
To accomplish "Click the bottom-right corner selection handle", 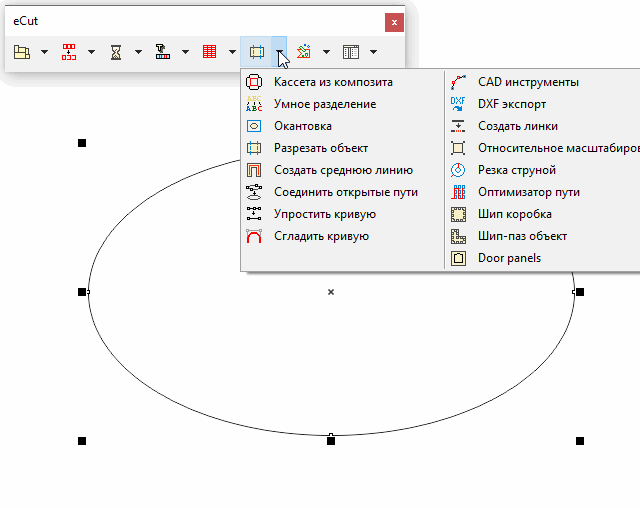I will click(580, 441).
